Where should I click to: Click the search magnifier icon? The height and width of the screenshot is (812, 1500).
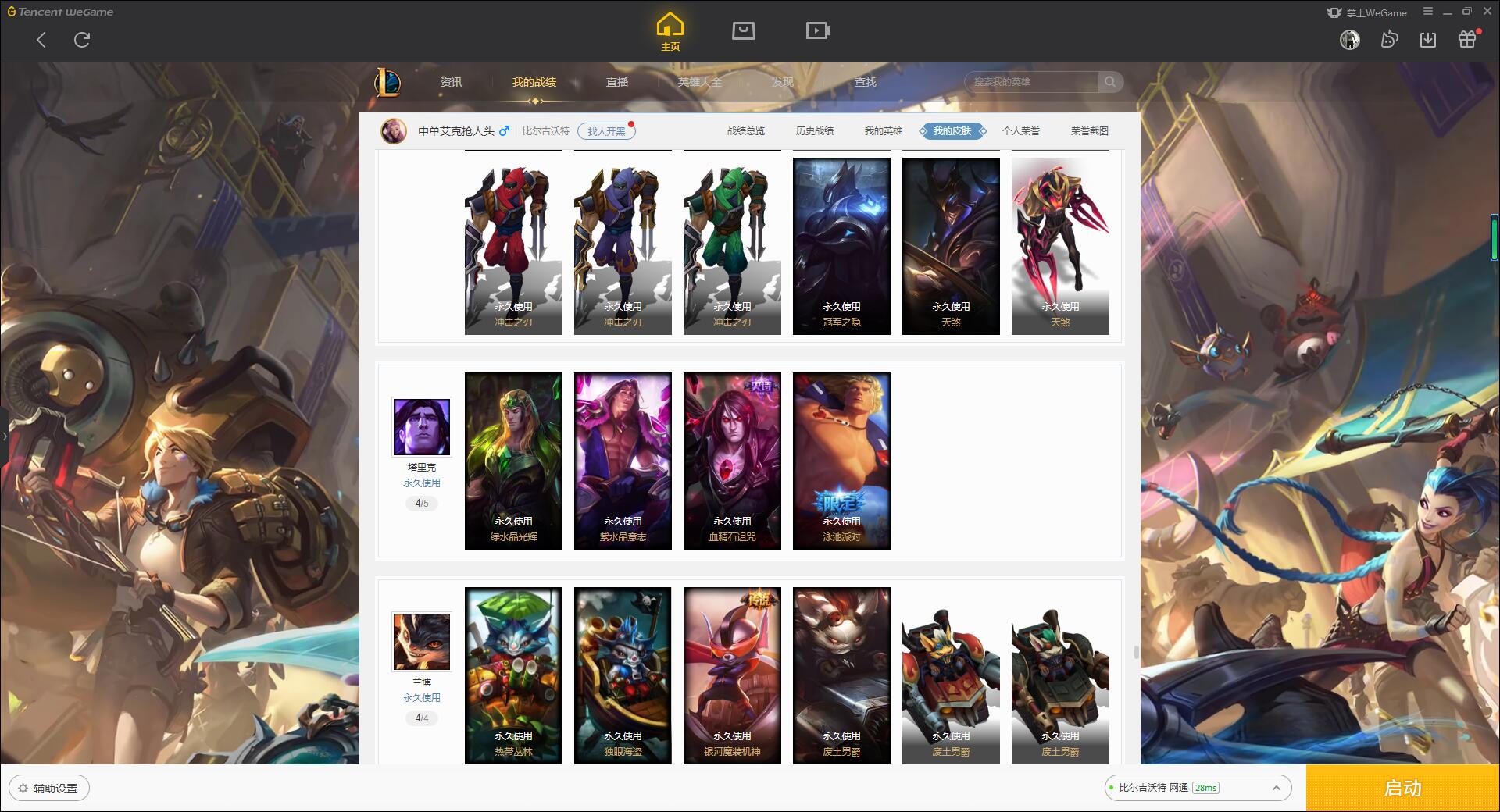click(1109, 82)
